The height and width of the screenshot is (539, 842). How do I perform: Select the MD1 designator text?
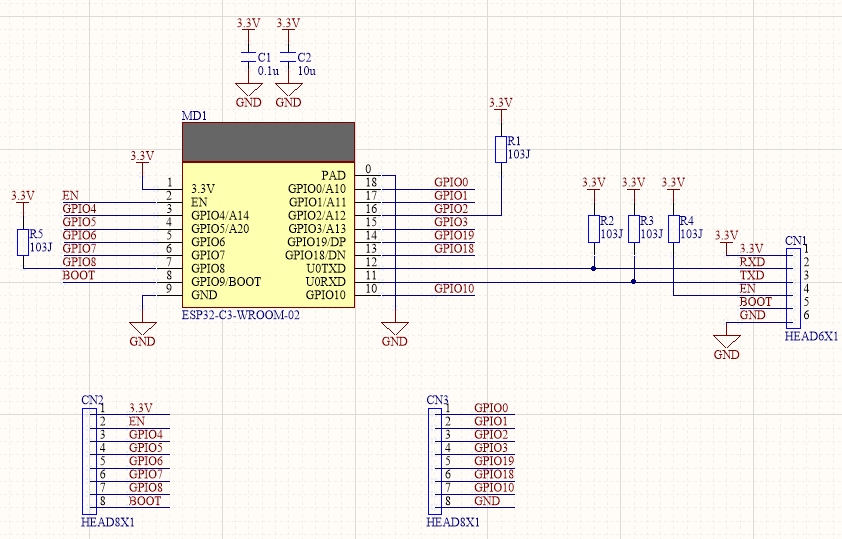[194, 116]
